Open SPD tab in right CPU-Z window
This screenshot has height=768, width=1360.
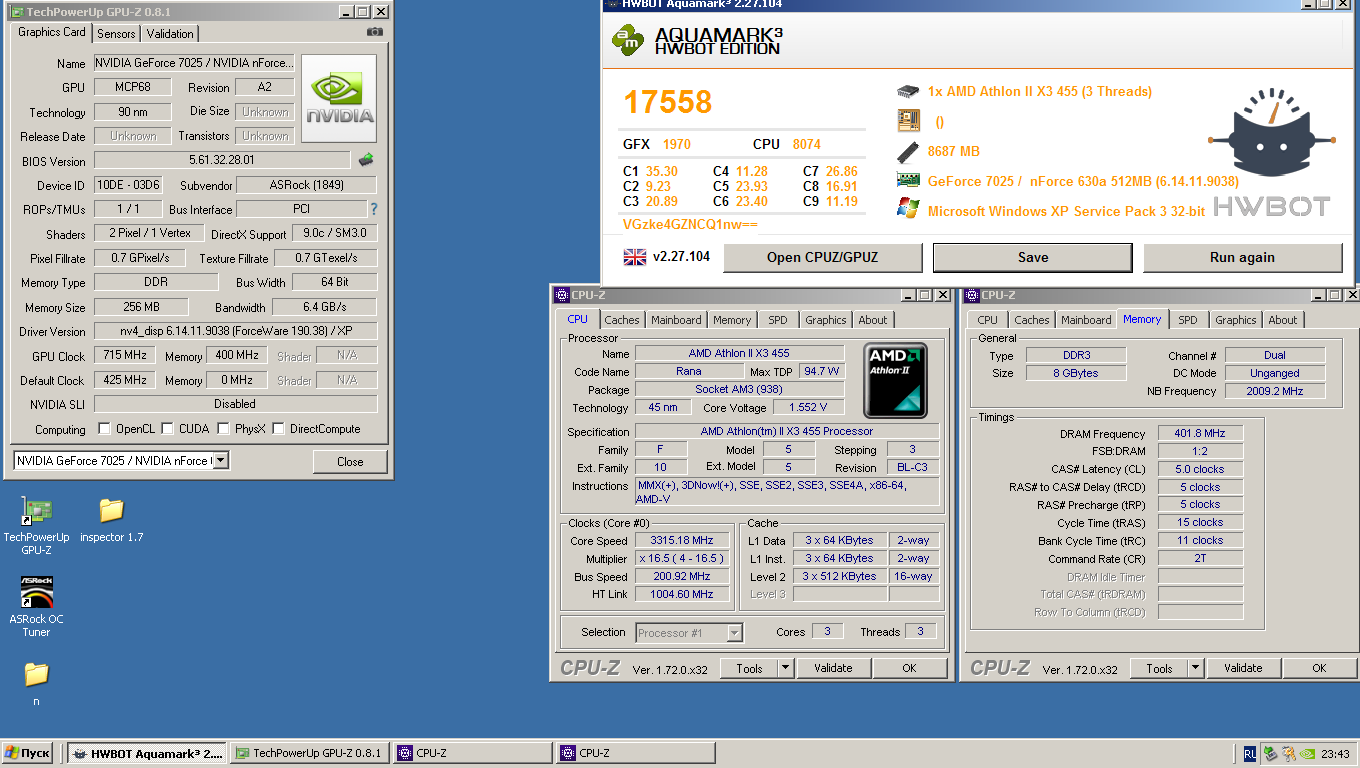pyautogui.click(x=1187, y=320)
